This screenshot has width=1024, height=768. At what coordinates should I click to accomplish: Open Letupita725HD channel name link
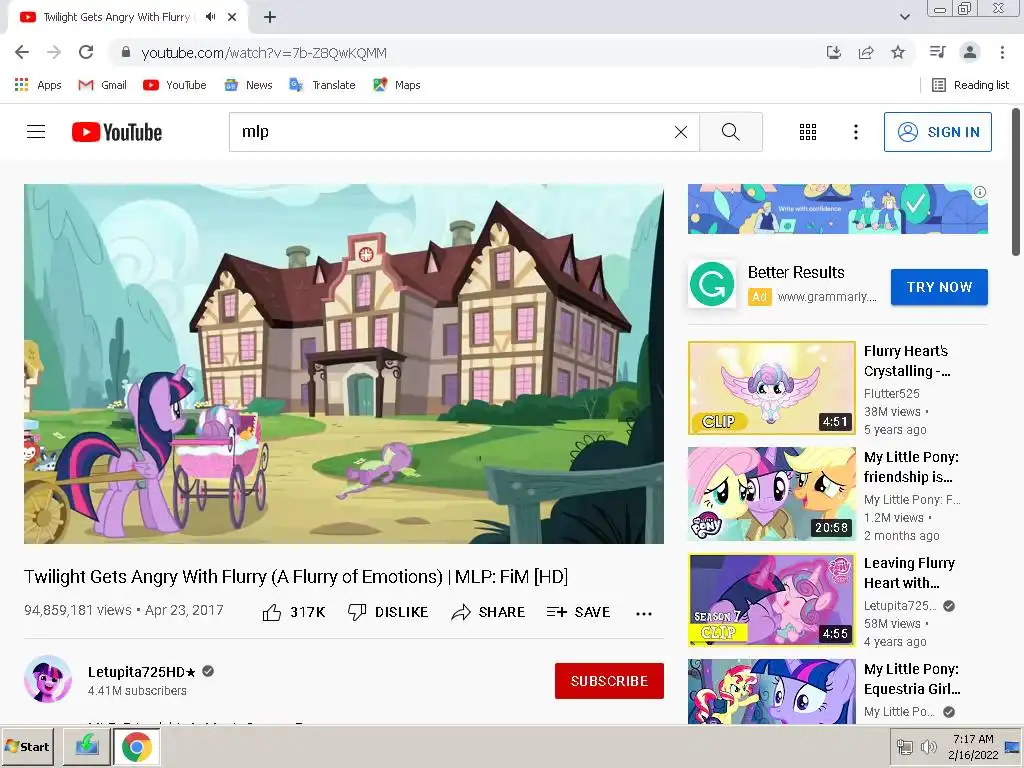point(142,672)
